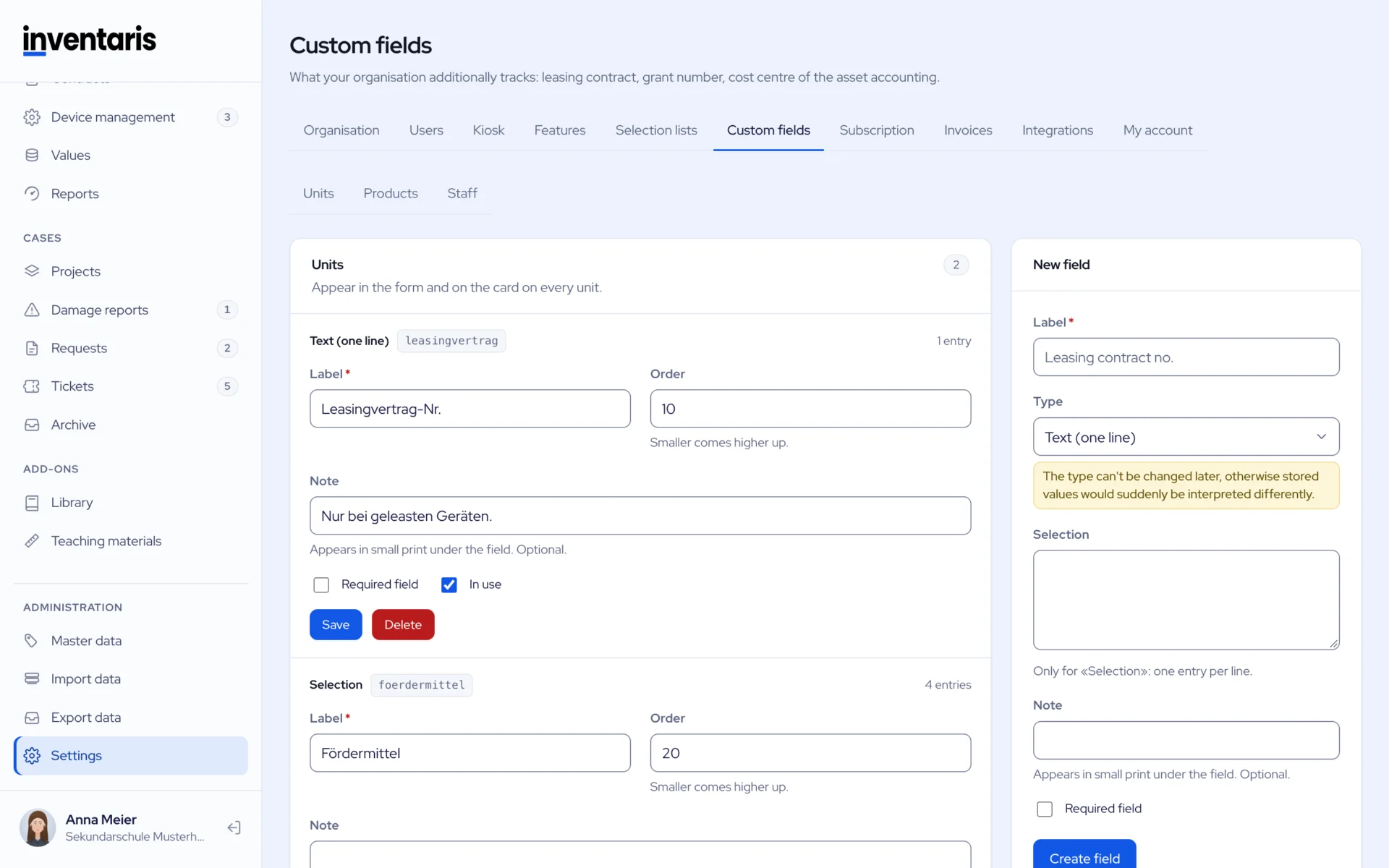
Task: Save the Leasingvertrag-Nr. field
Action: coord(336,625)
